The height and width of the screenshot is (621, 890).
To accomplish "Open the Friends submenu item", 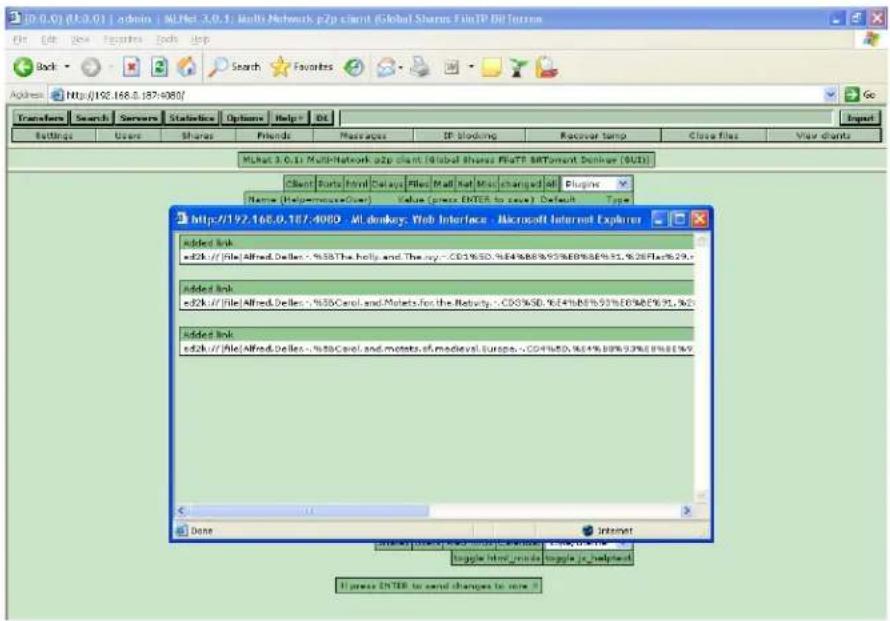I will [x=274, y=135].
